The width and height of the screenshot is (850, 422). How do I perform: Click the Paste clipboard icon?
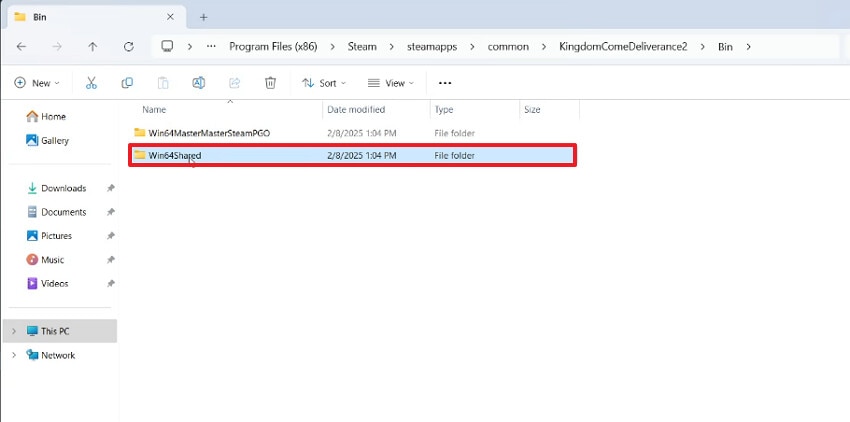point(163,83)
